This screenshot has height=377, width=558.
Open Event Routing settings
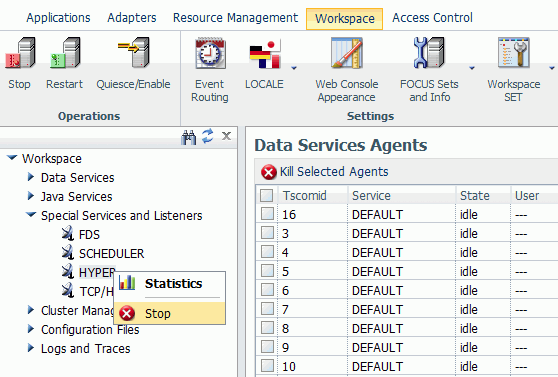pyautogui.click(x=210, y=53)
